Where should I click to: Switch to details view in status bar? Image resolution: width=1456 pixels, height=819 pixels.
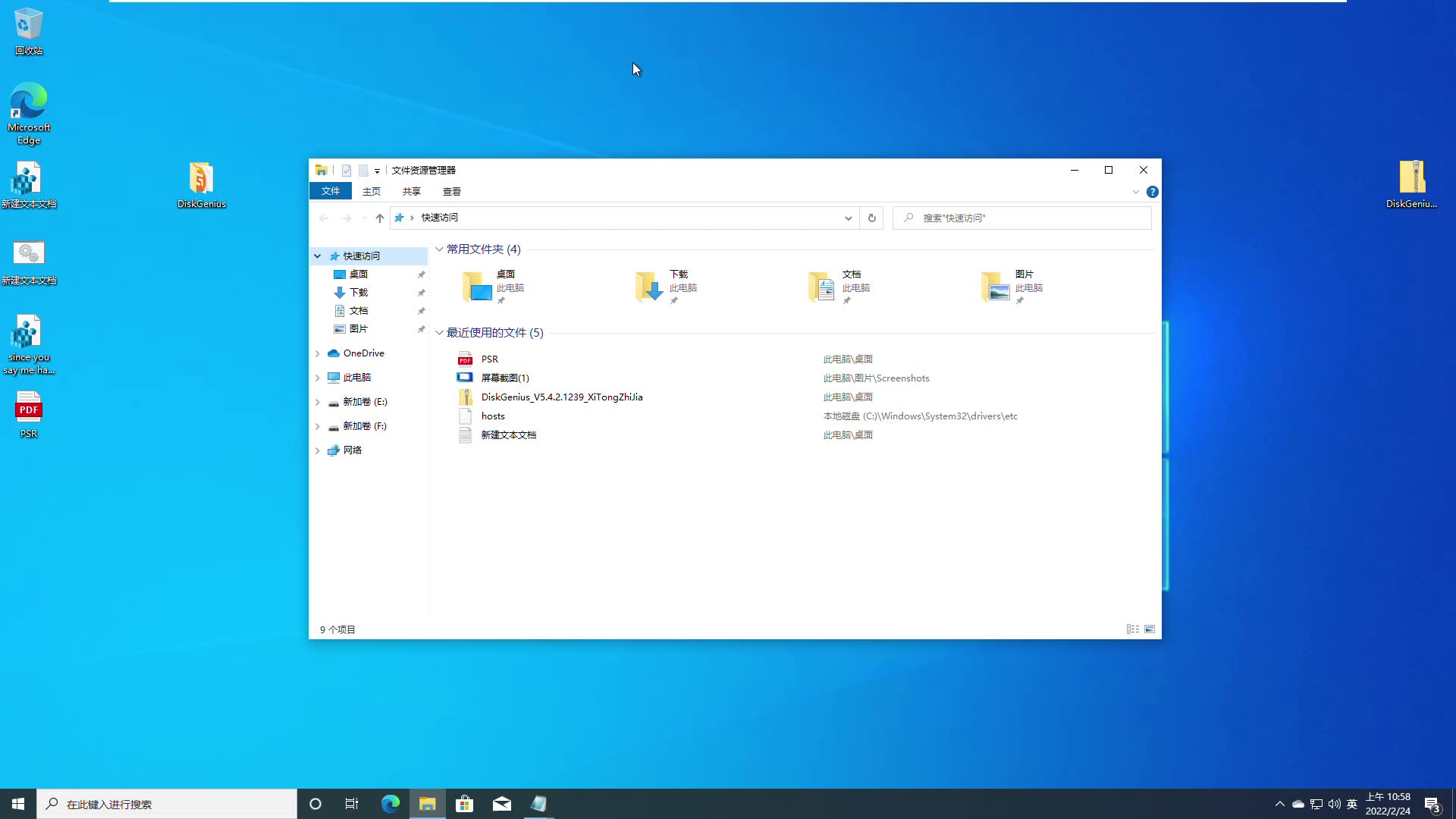point(1132,629)
